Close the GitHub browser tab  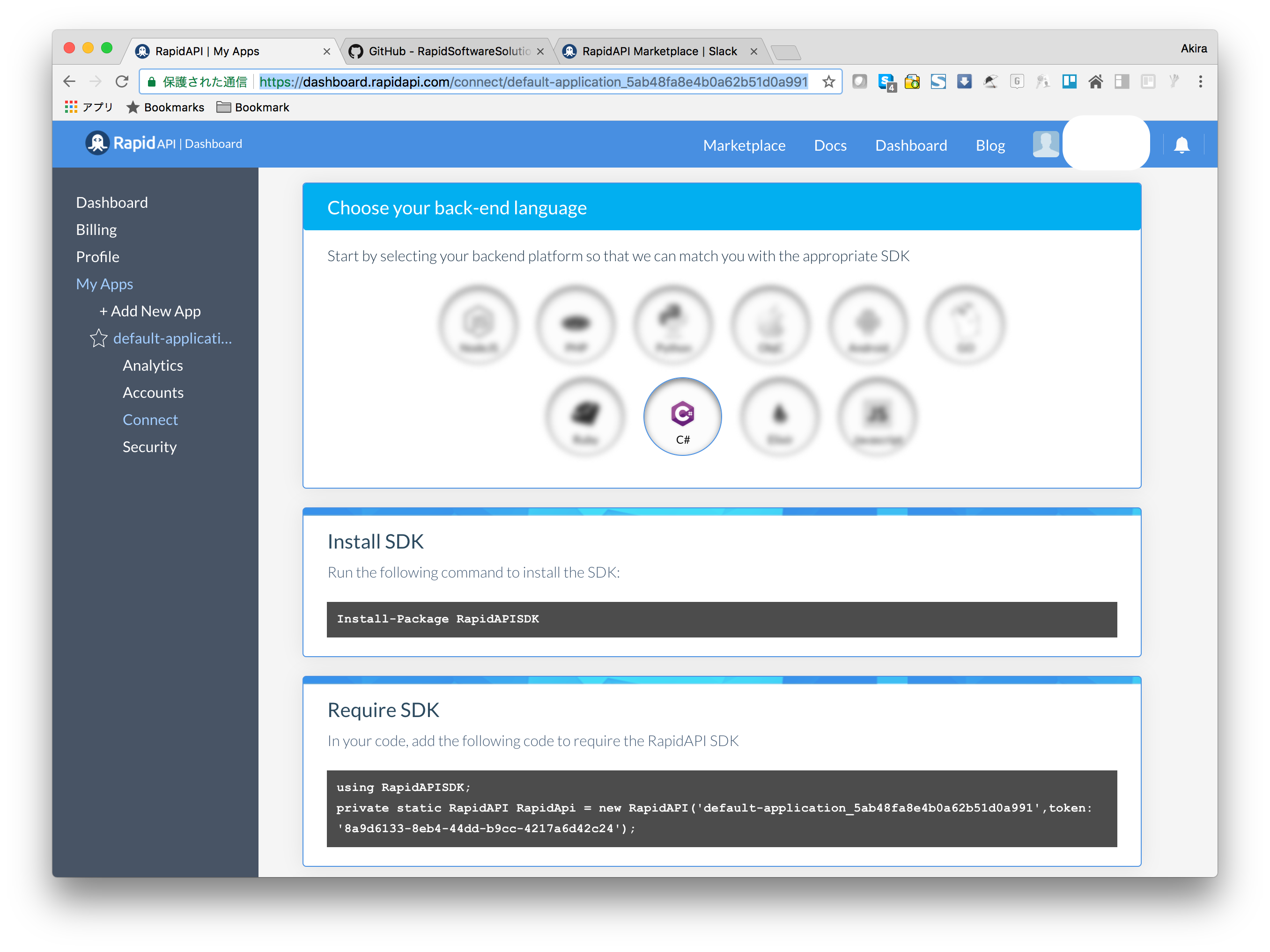540,51
